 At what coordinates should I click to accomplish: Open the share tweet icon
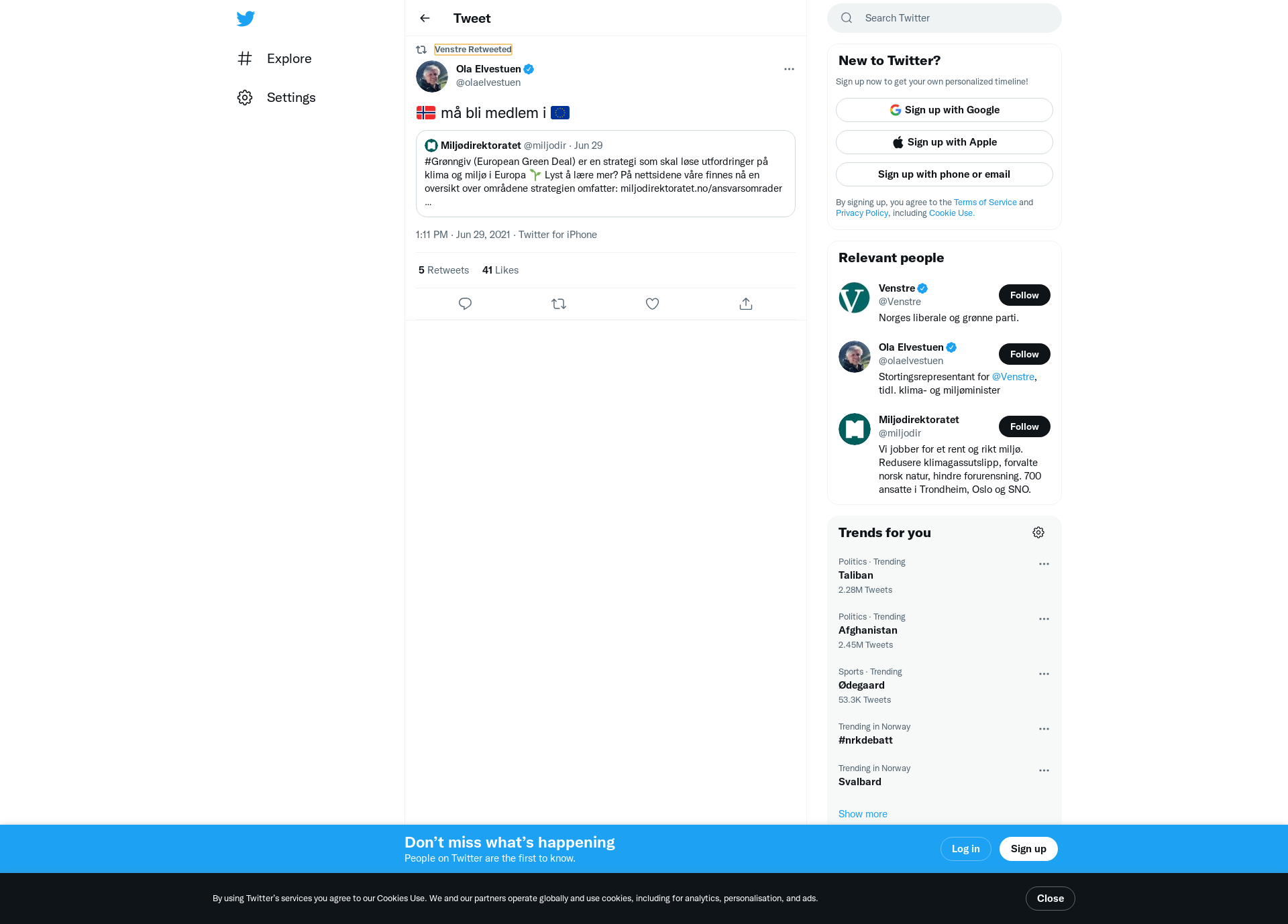click(746, 304)
